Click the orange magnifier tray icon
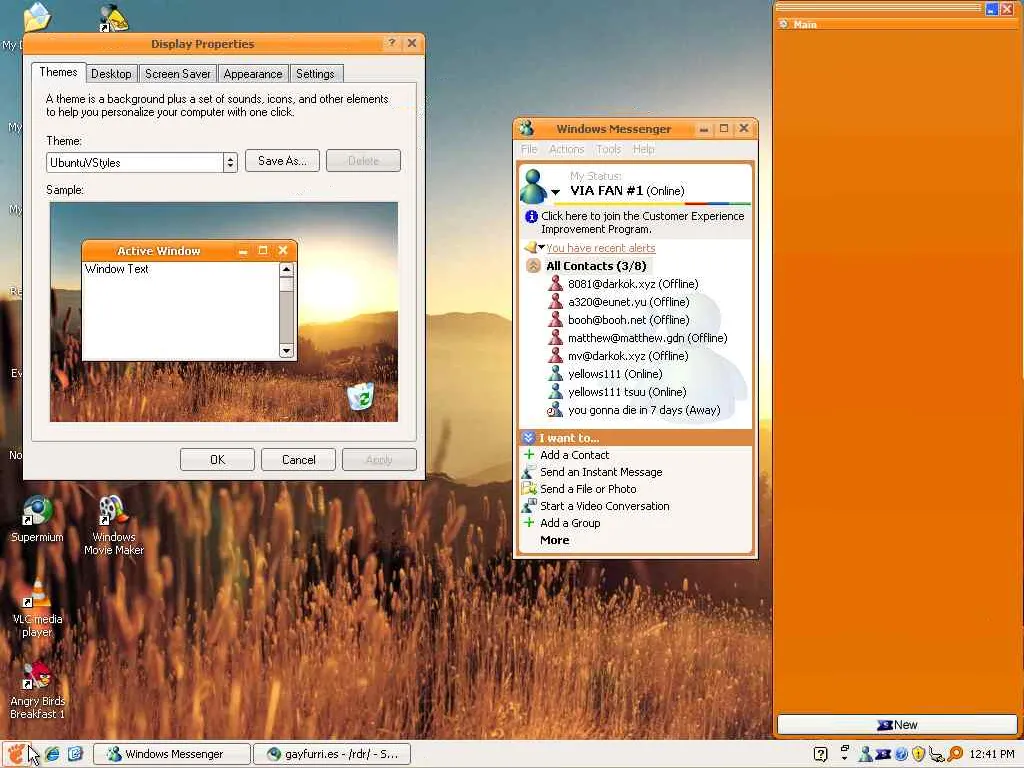Screen dimensions: 1024x768 coord(955,754)
